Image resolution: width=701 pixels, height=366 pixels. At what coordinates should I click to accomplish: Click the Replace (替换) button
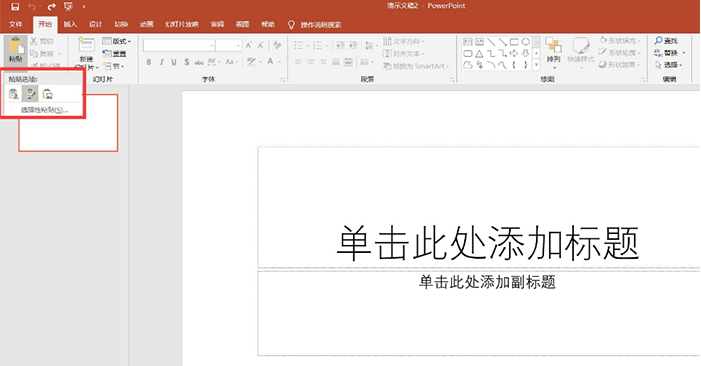(669, 53)
